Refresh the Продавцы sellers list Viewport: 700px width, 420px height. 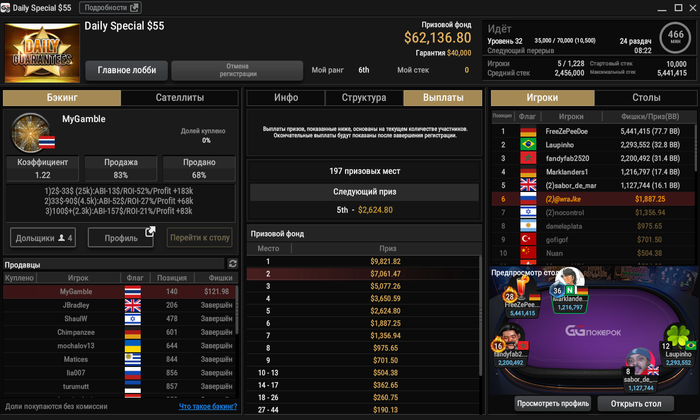233,264
